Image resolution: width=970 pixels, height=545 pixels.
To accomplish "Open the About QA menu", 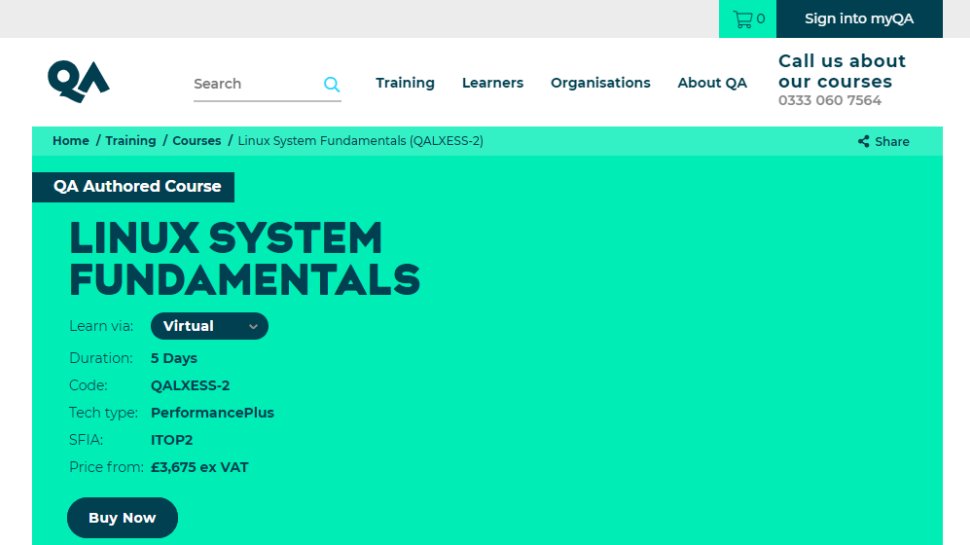I will 712,83.
